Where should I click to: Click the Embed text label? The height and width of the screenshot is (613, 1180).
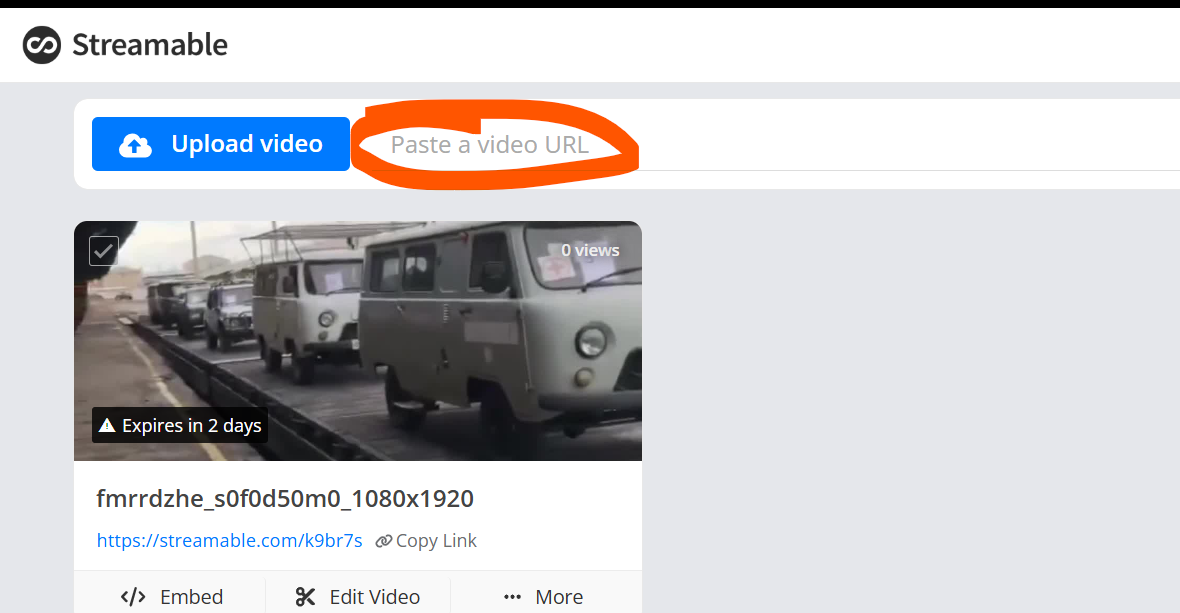[x=191, y=597]
